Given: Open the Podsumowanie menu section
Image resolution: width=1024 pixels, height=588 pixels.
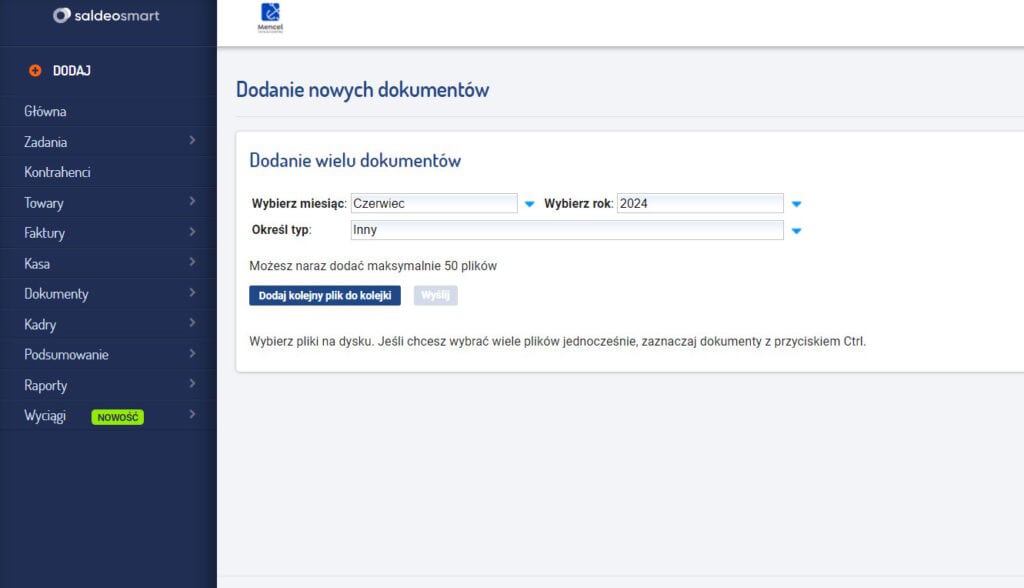Looking at the screenshot, I should (66, 355).
